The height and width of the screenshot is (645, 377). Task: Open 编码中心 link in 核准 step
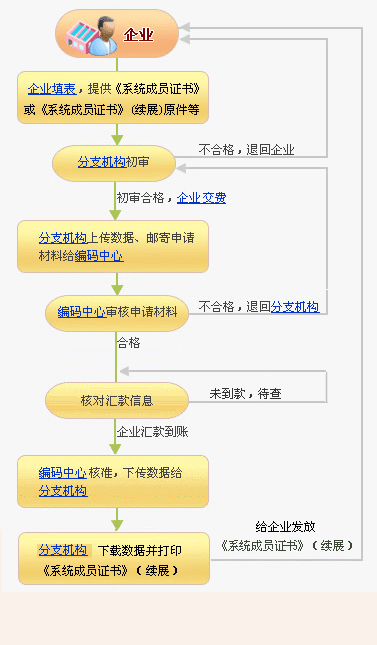tap(63, 473)
